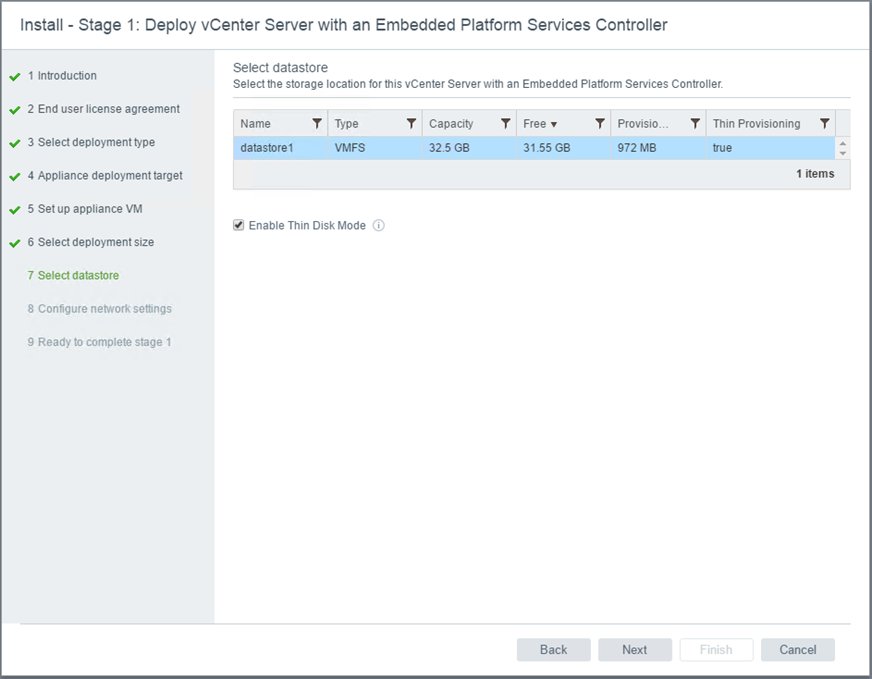Click the Name column filter icon

(317, 124)
